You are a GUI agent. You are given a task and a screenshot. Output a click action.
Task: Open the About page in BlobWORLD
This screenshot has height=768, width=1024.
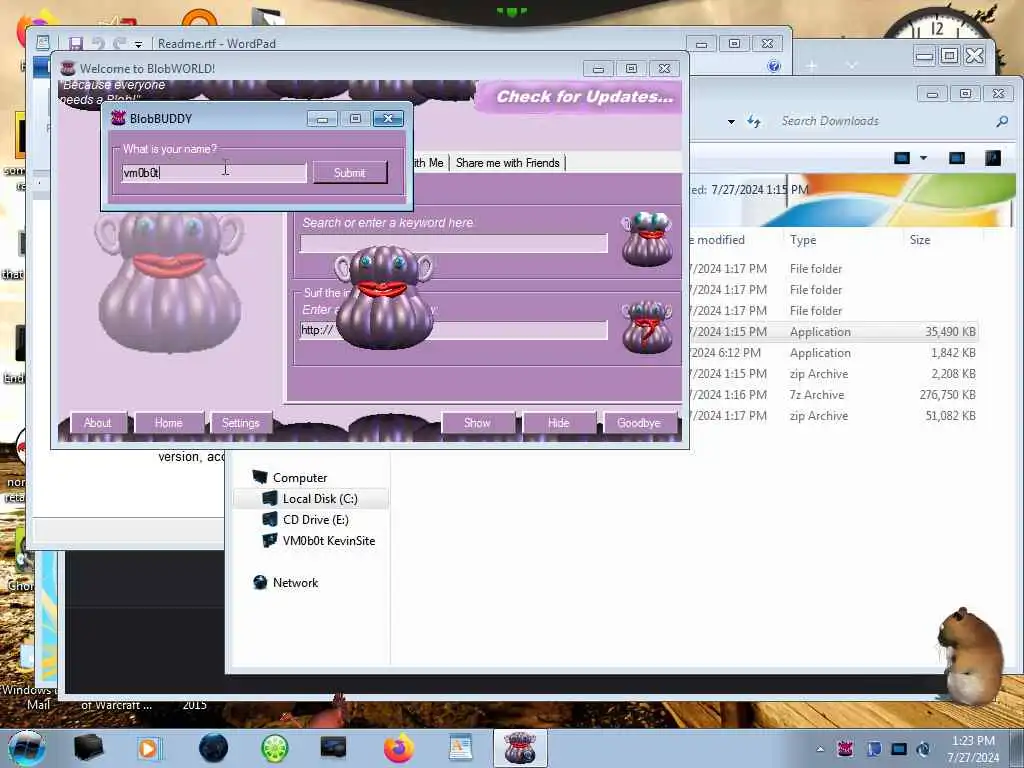97,423
